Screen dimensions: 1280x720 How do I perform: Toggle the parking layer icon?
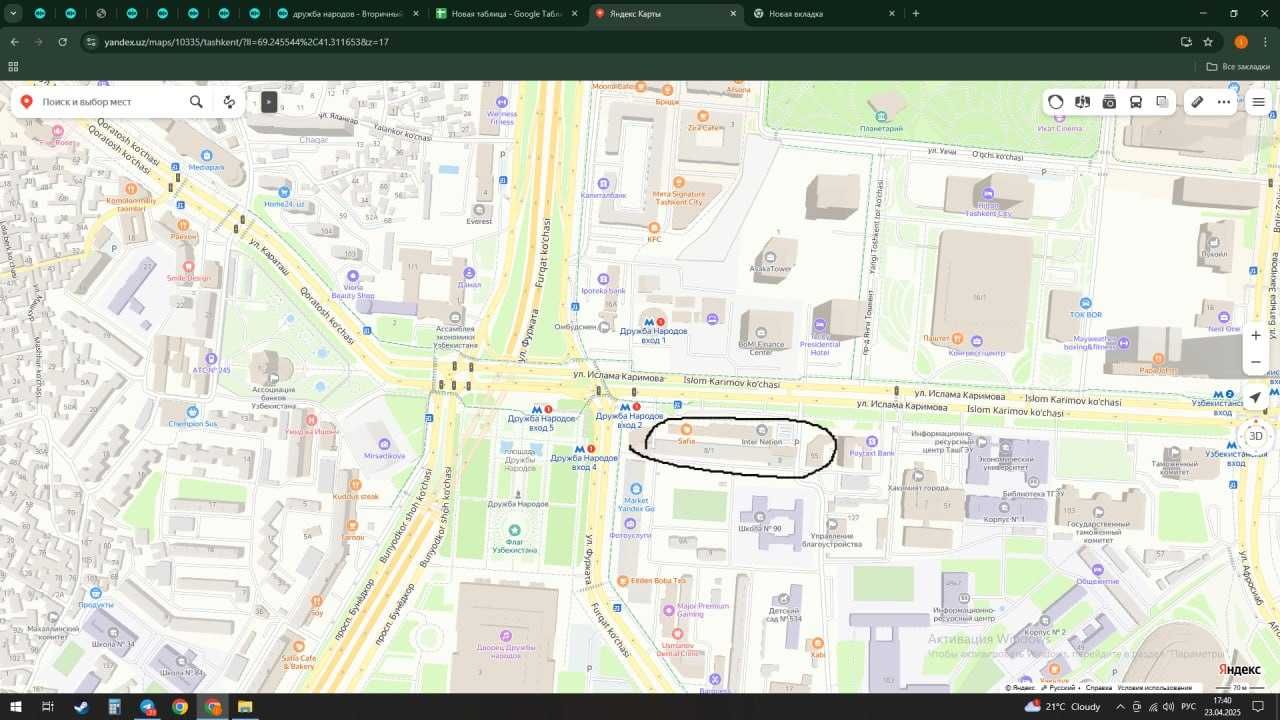tap(1083, 102)
